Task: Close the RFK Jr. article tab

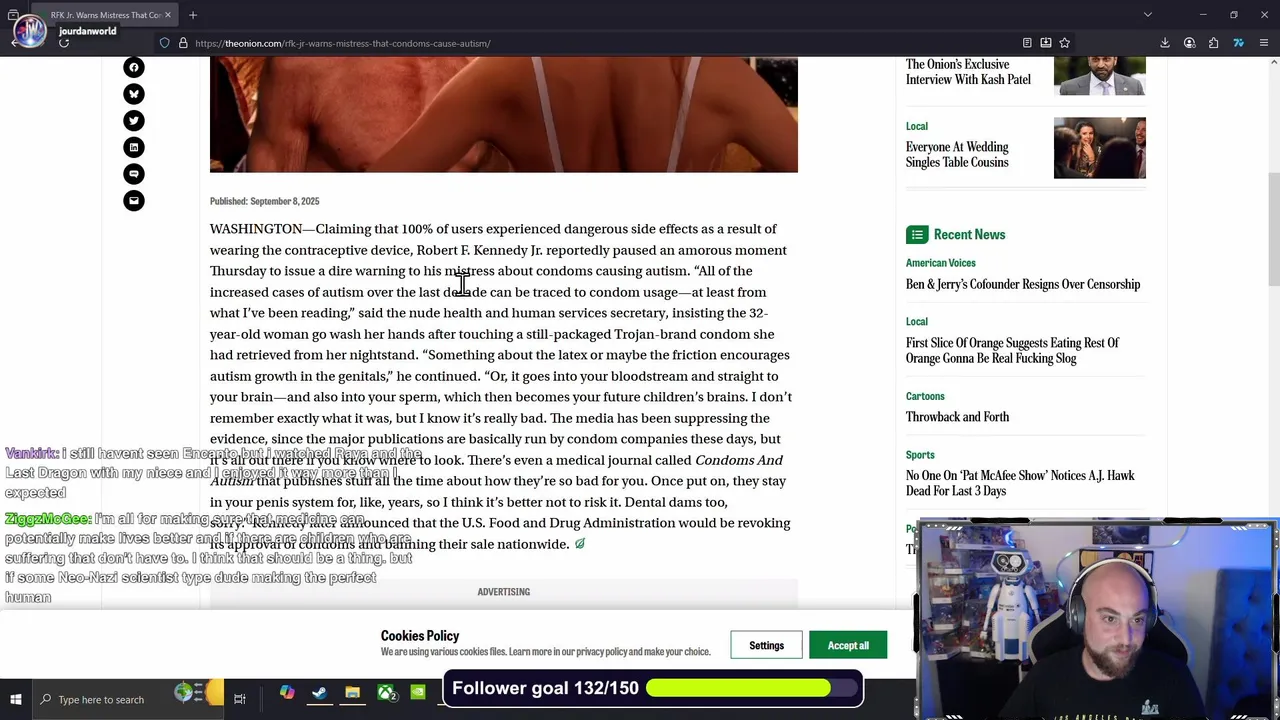Action: click(x=168, y=15)
